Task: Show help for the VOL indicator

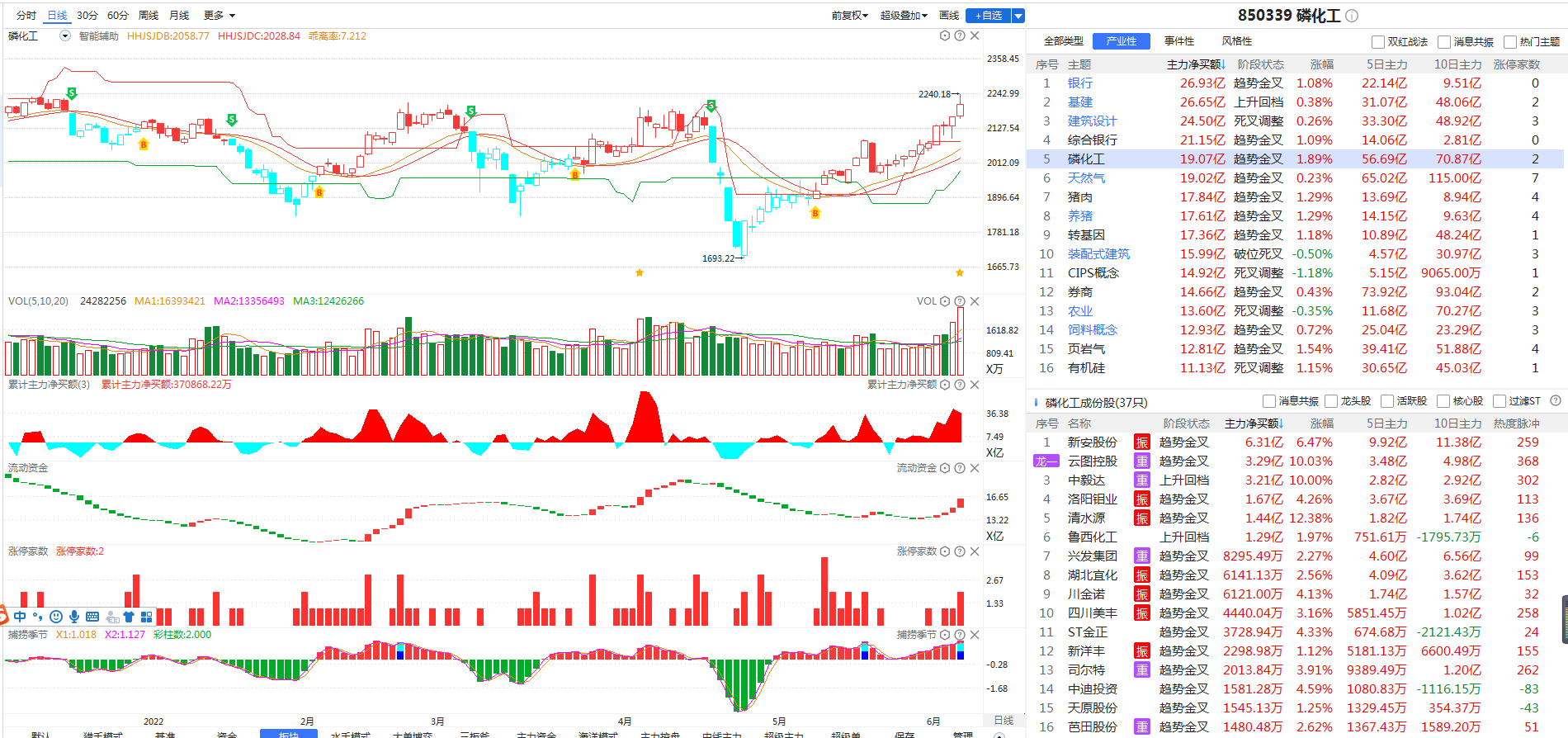Action: pos(960,301)
